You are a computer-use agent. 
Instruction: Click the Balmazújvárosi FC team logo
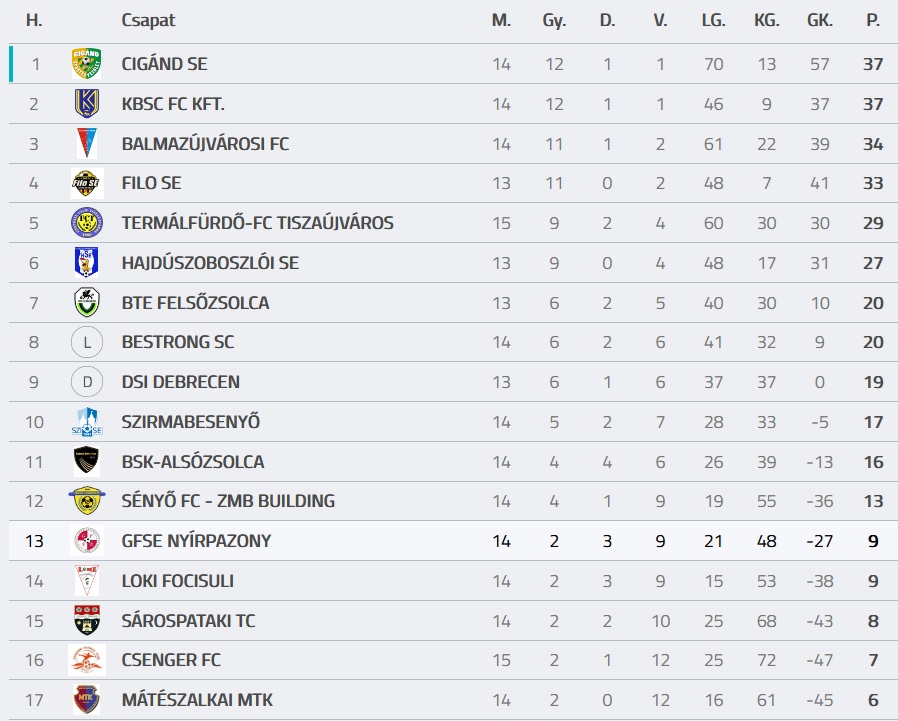click(87, 144)
